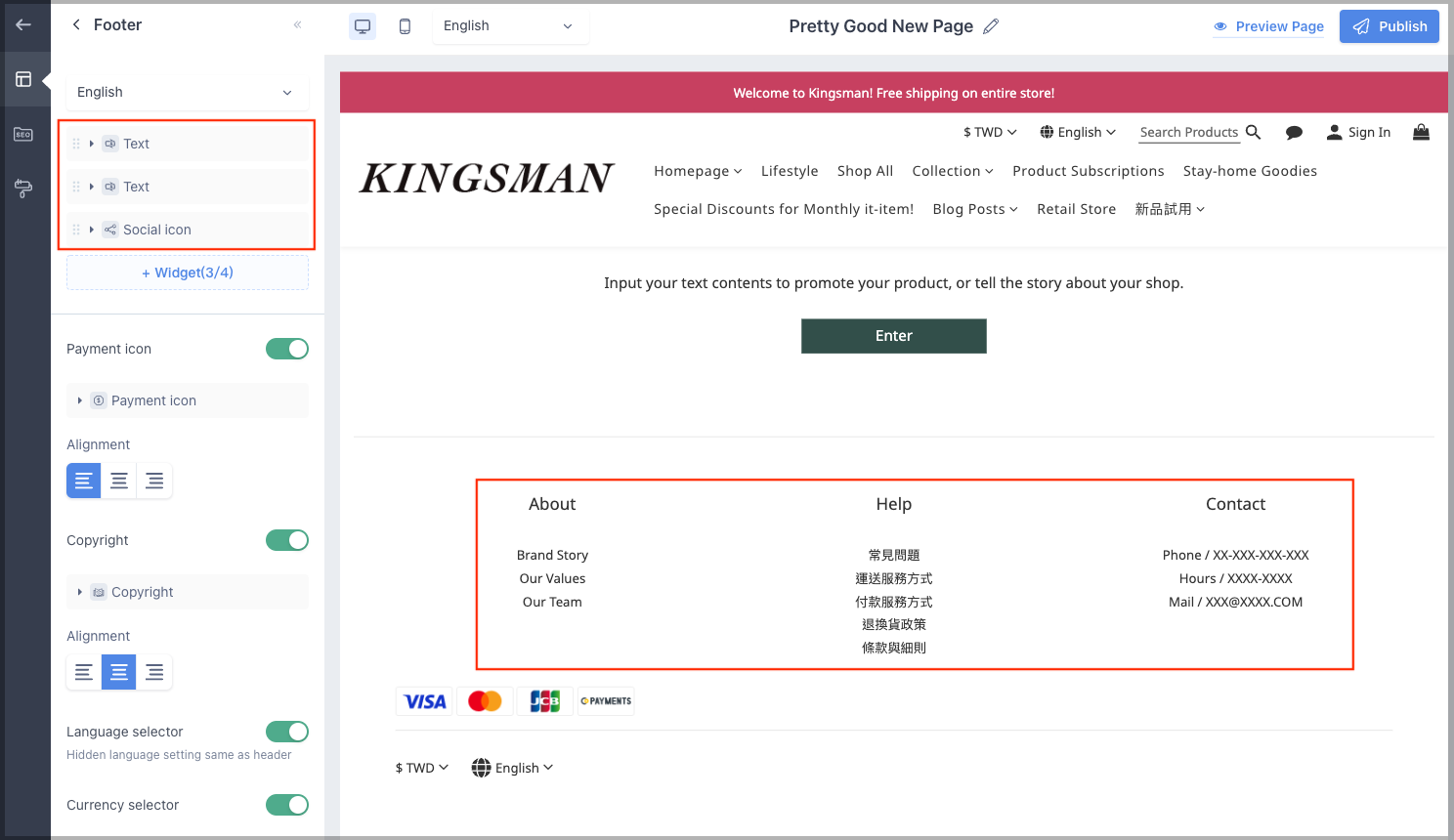
Task: Click the Payments badge icon in footer
Action: [x=606, y=701]
